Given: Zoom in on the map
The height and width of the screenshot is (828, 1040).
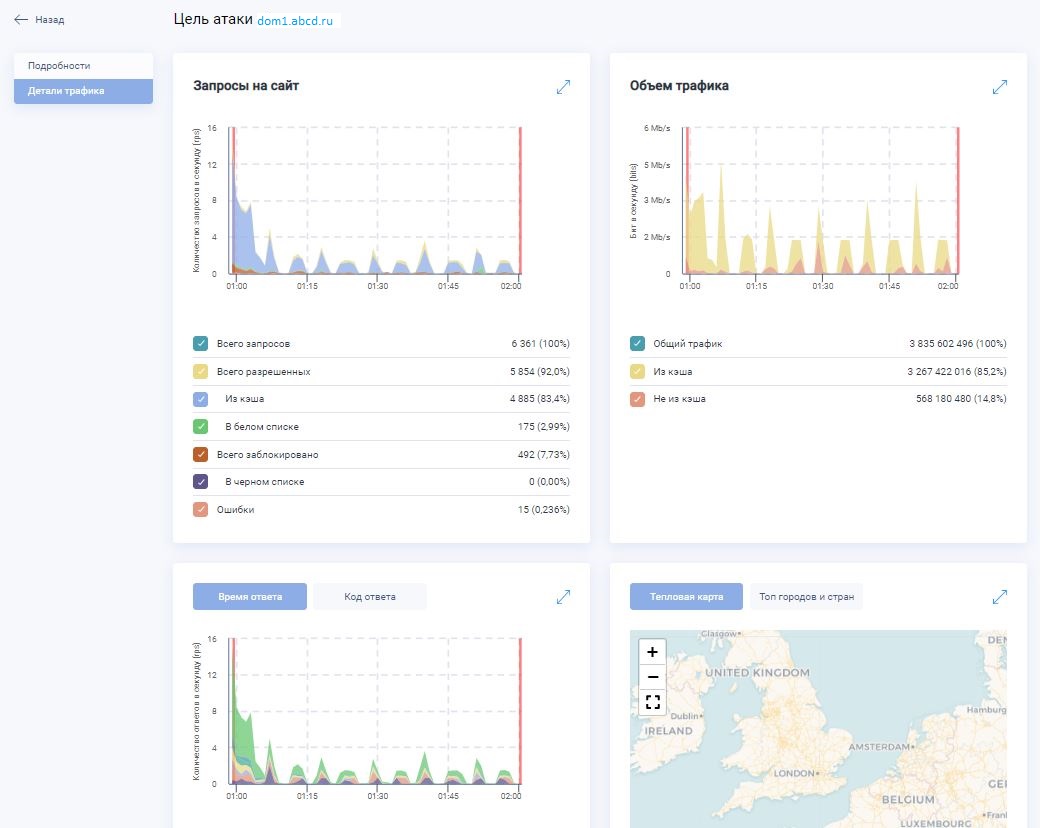Looking at the screenshot, I should point(653,652).
